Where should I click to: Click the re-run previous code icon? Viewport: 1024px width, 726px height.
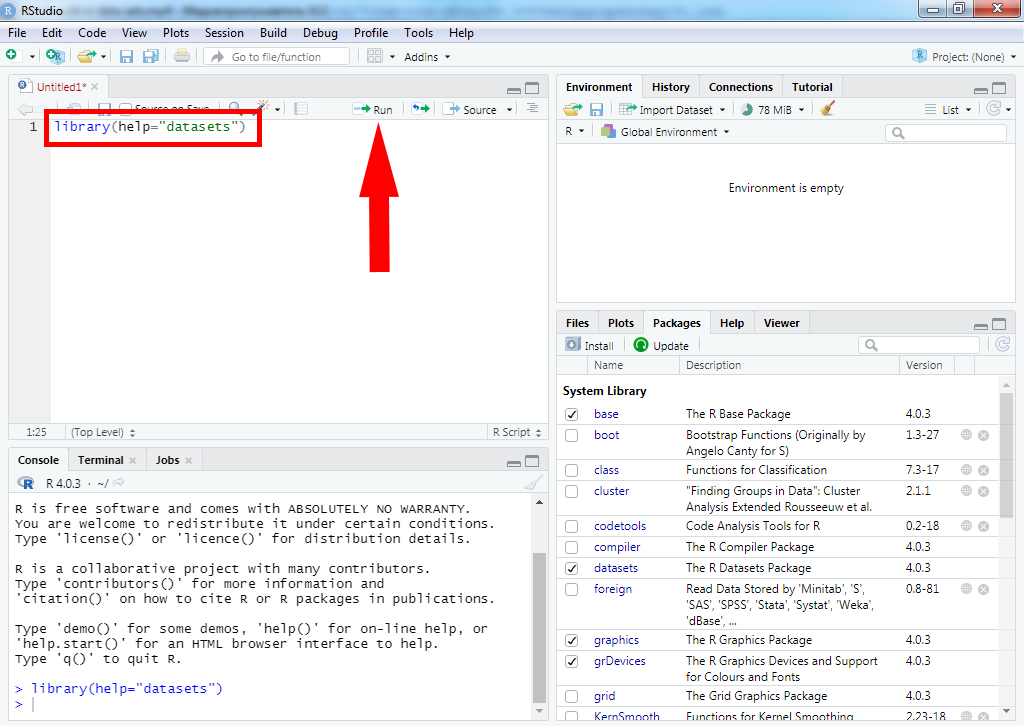pyautogui.click(x=420, y=109)
